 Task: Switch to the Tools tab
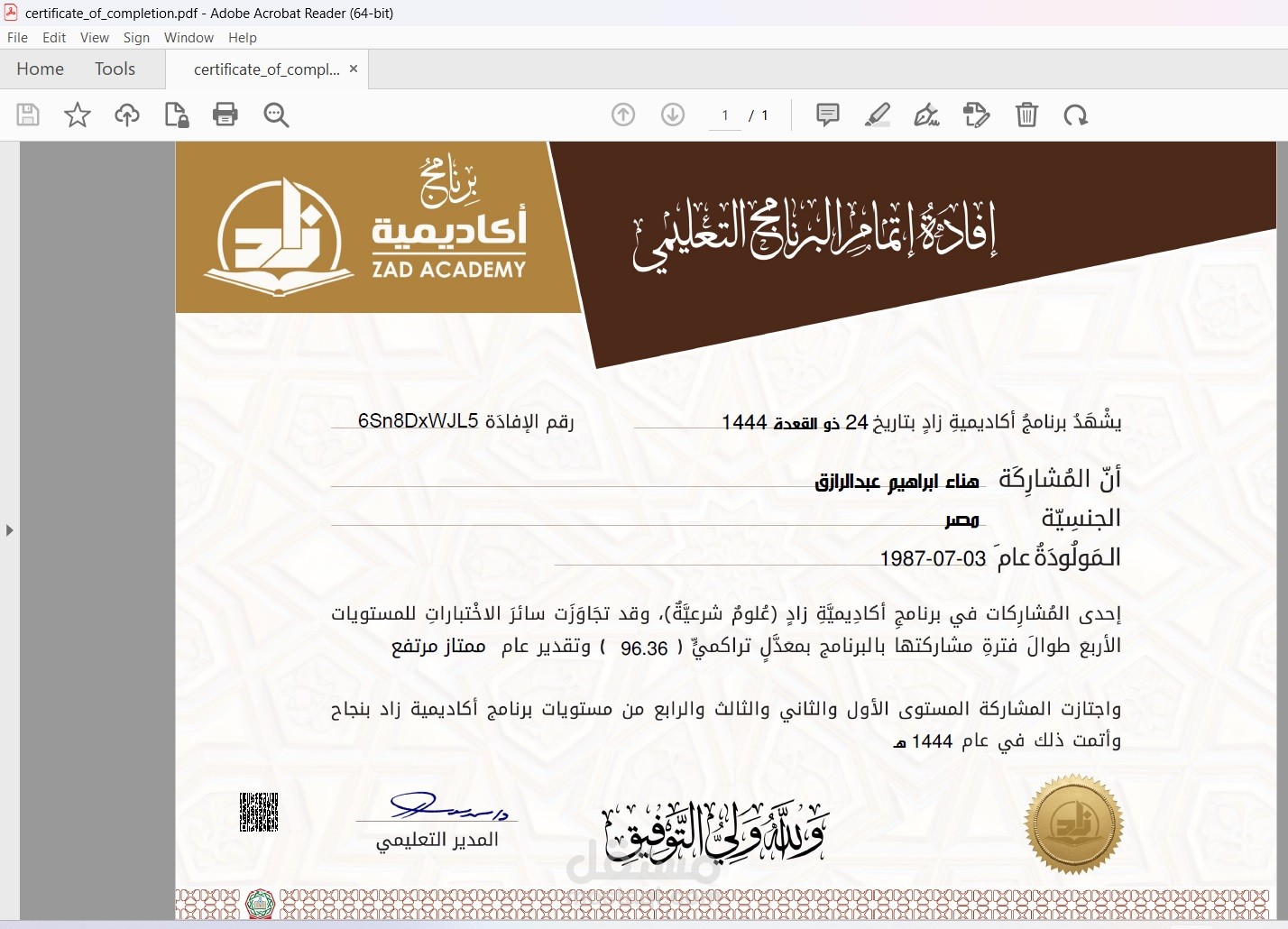tap(115, 69)
